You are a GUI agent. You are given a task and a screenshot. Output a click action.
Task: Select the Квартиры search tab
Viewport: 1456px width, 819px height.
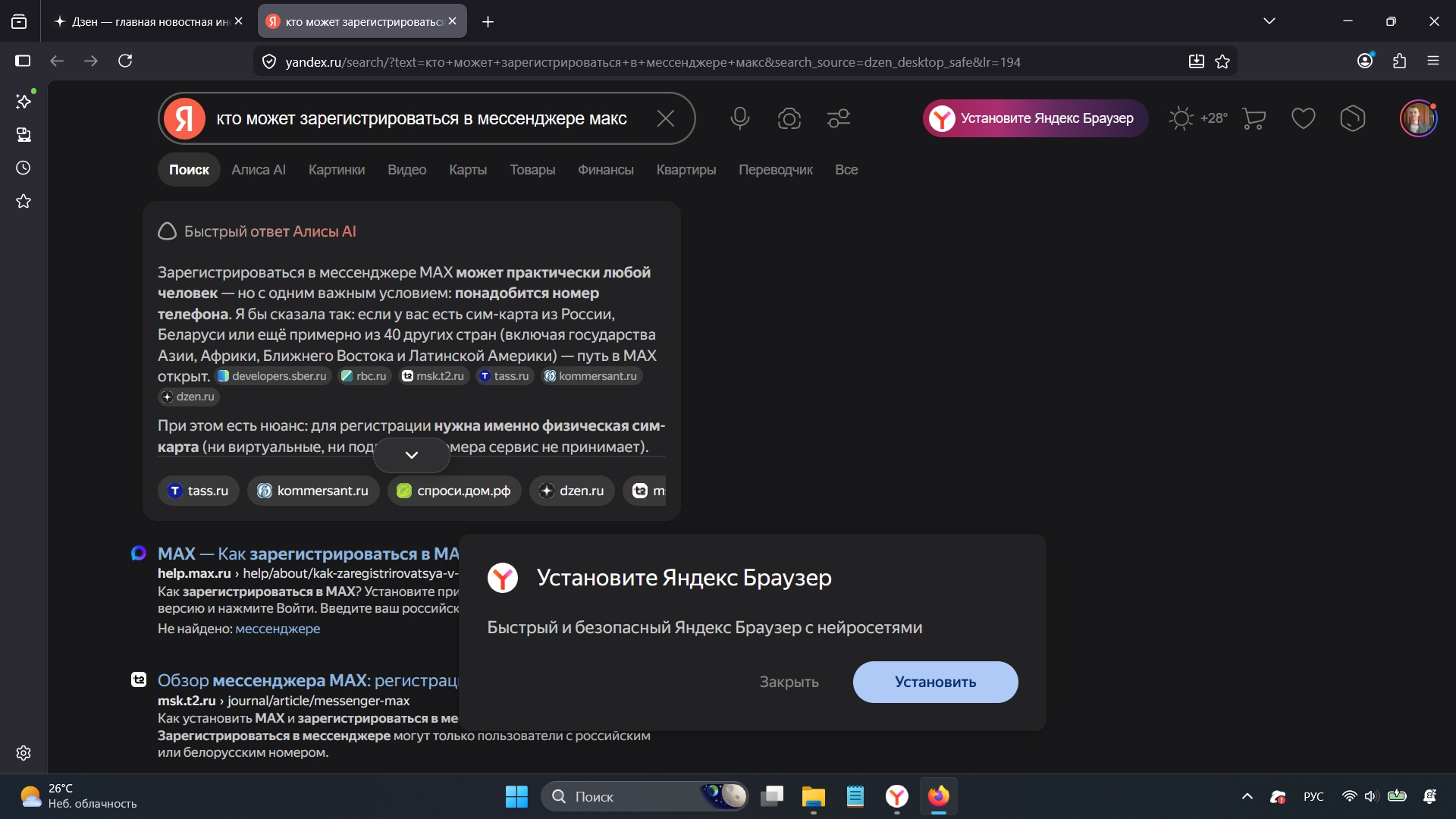686,170
